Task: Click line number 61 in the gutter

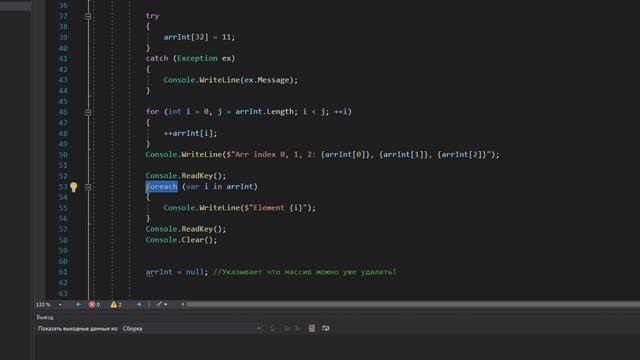Action: click(x=62, y=272)
